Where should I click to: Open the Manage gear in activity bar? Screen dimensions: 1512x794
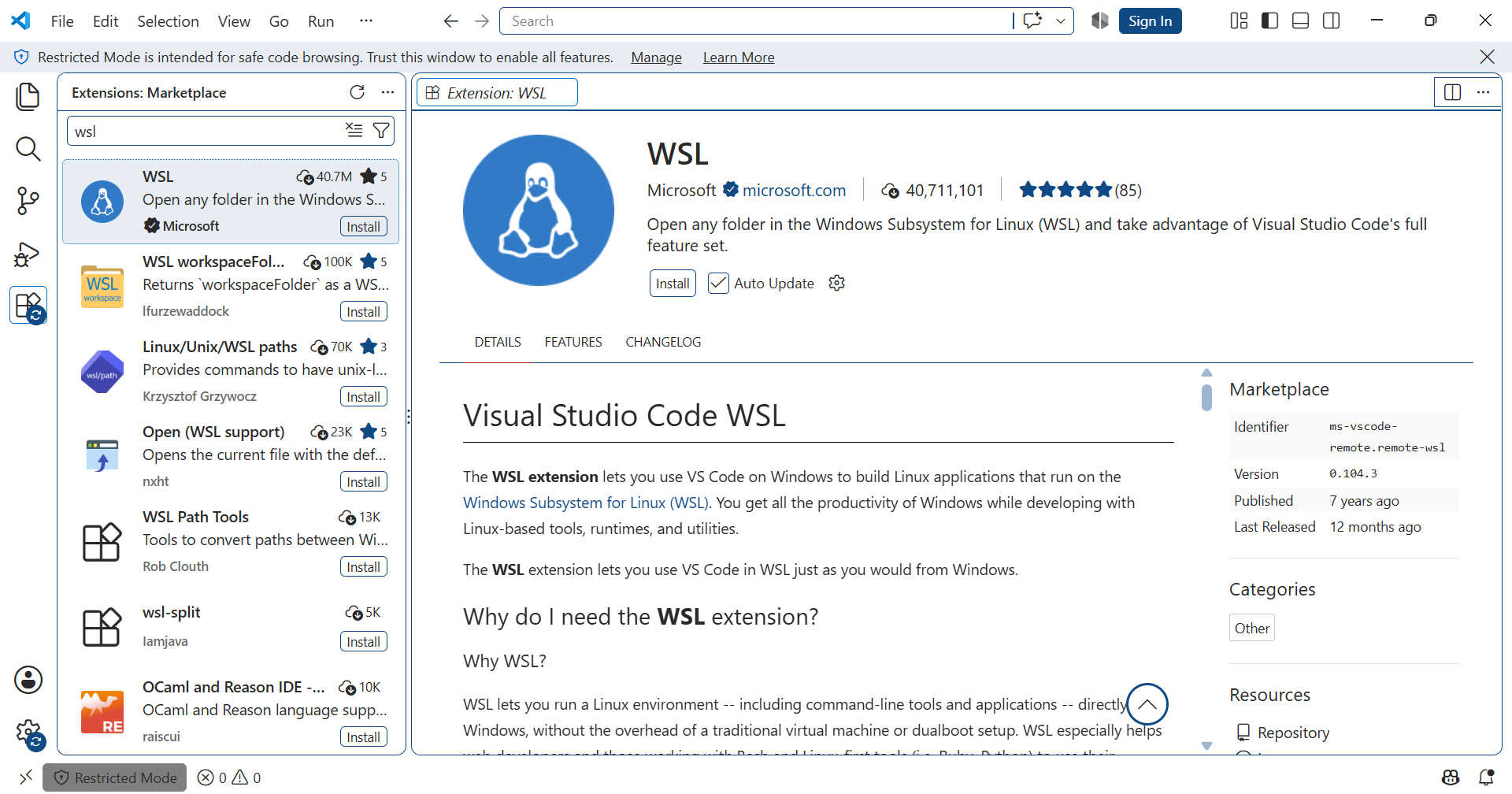coord(28,733)
